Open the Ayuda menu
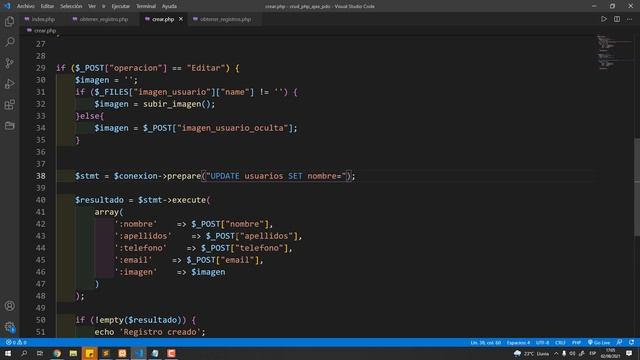The image size is (640, 360). (x=169, y=6)
